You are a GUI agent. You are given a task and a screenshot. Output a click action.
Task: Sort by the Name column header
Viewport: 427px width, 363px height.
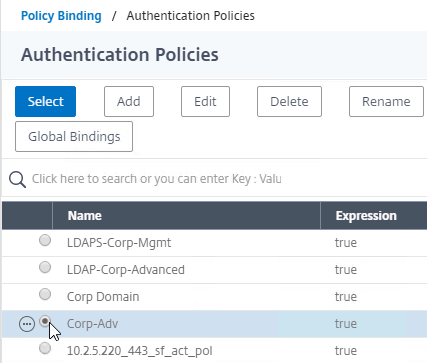click(85, 216)
